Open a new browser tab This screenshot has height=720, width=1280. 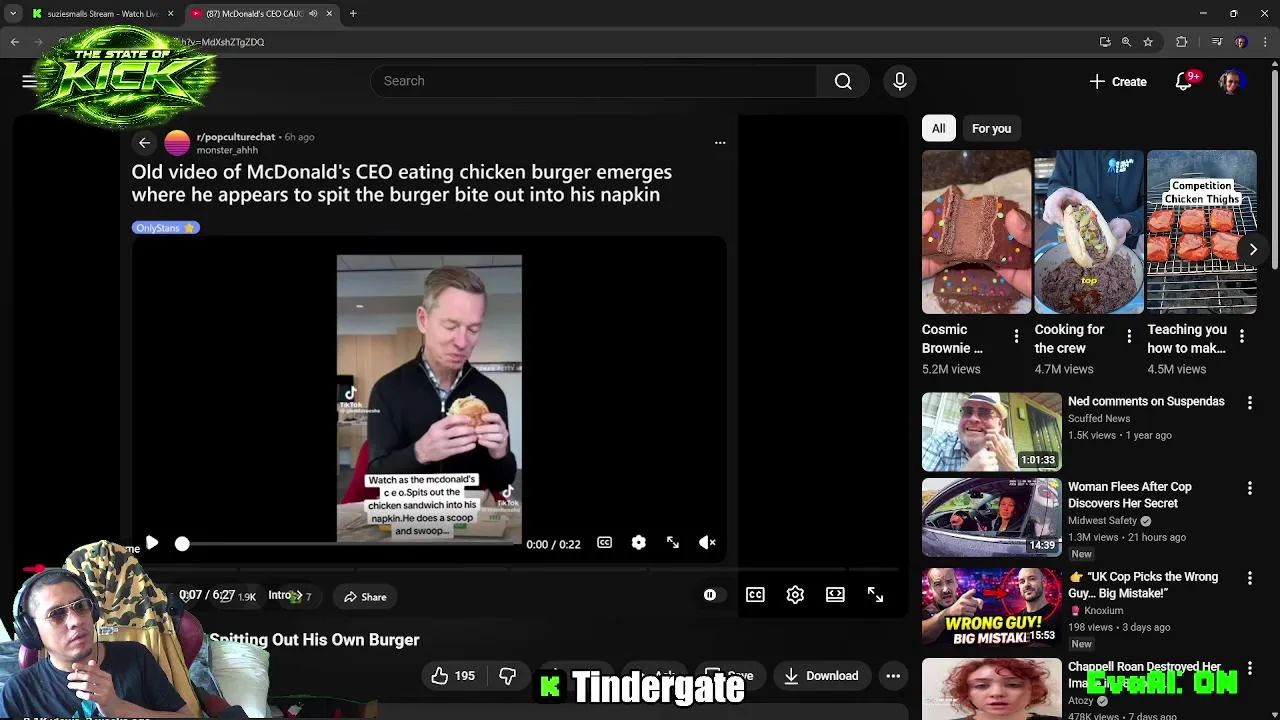click(353, 14)
